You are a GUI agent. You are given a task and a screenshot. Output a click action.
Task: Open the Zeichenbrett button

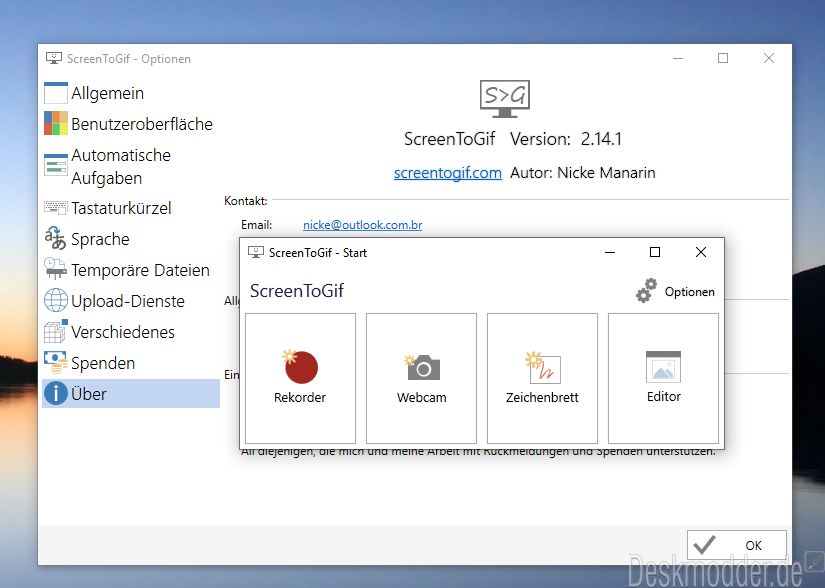542,378
